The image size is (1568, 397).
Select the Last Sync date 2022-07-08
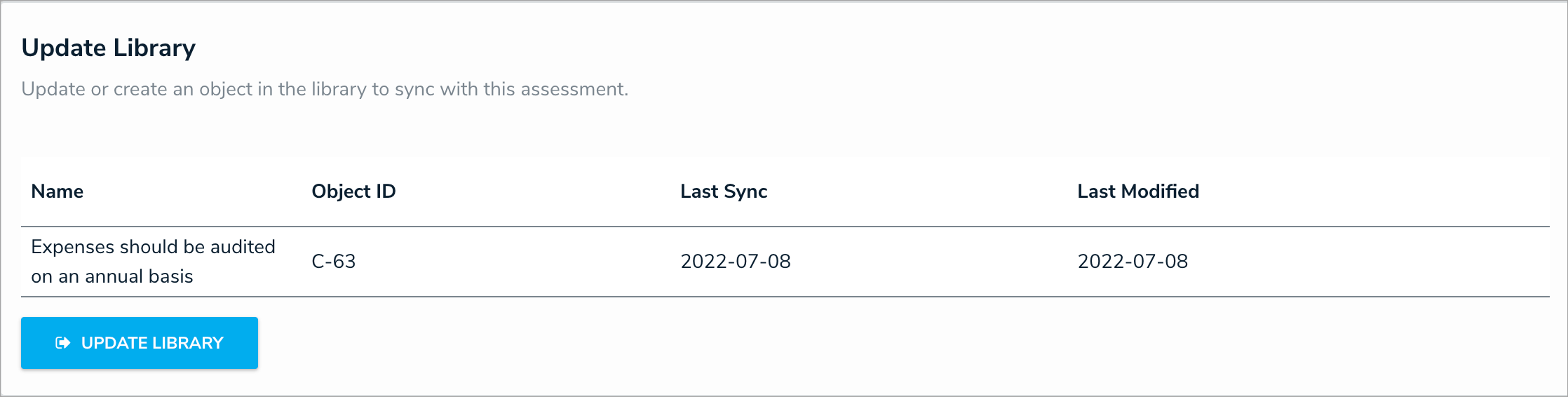(x=735, y=262)
